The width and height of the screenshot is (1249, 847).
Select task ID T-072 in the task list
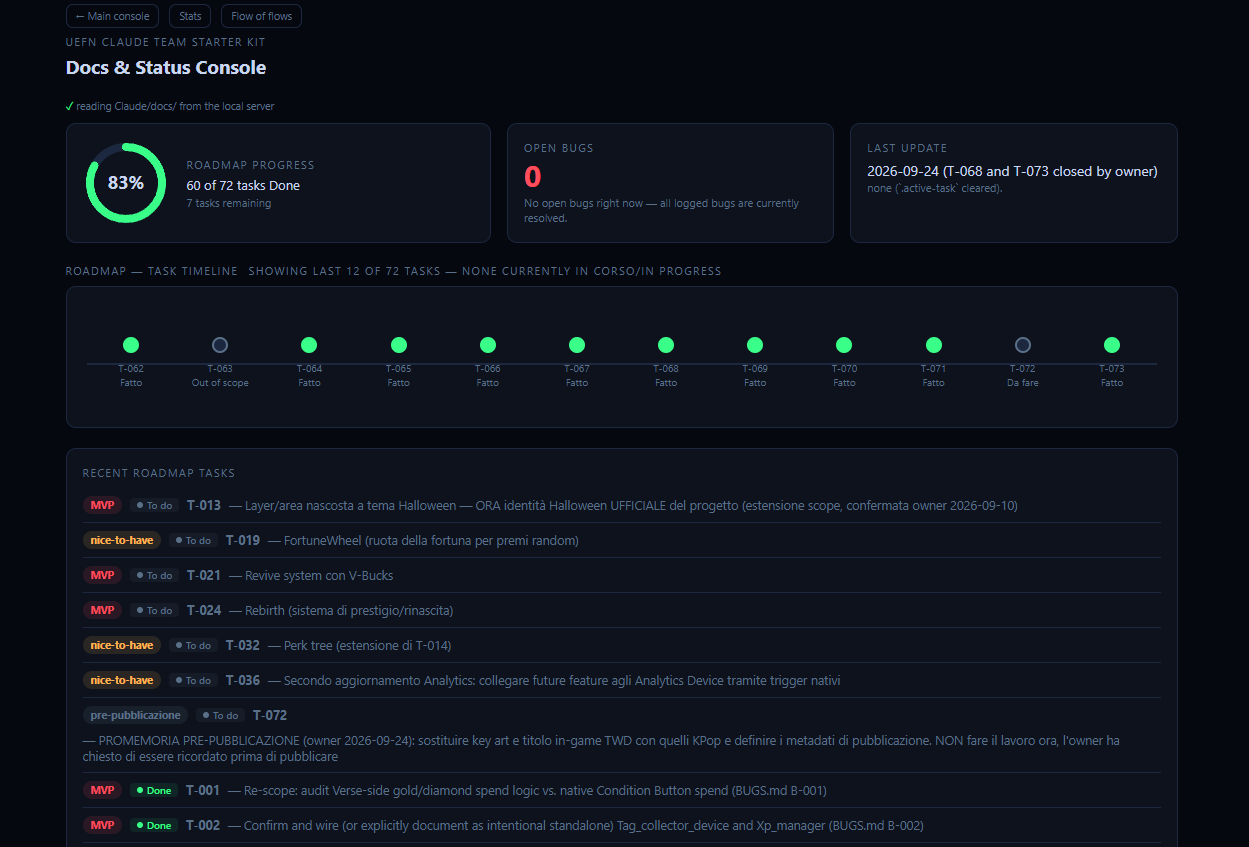click(270, 715)
